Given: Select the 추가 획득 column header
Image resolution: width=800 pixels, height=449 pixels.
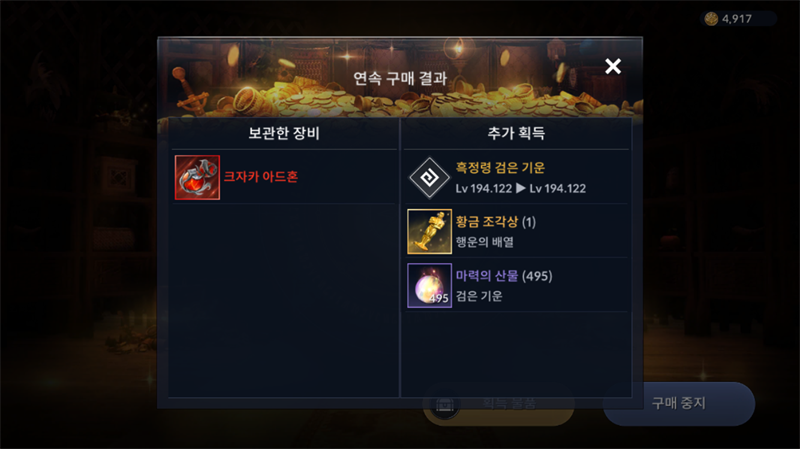Looking at the screenshot, I should point(516,133).
